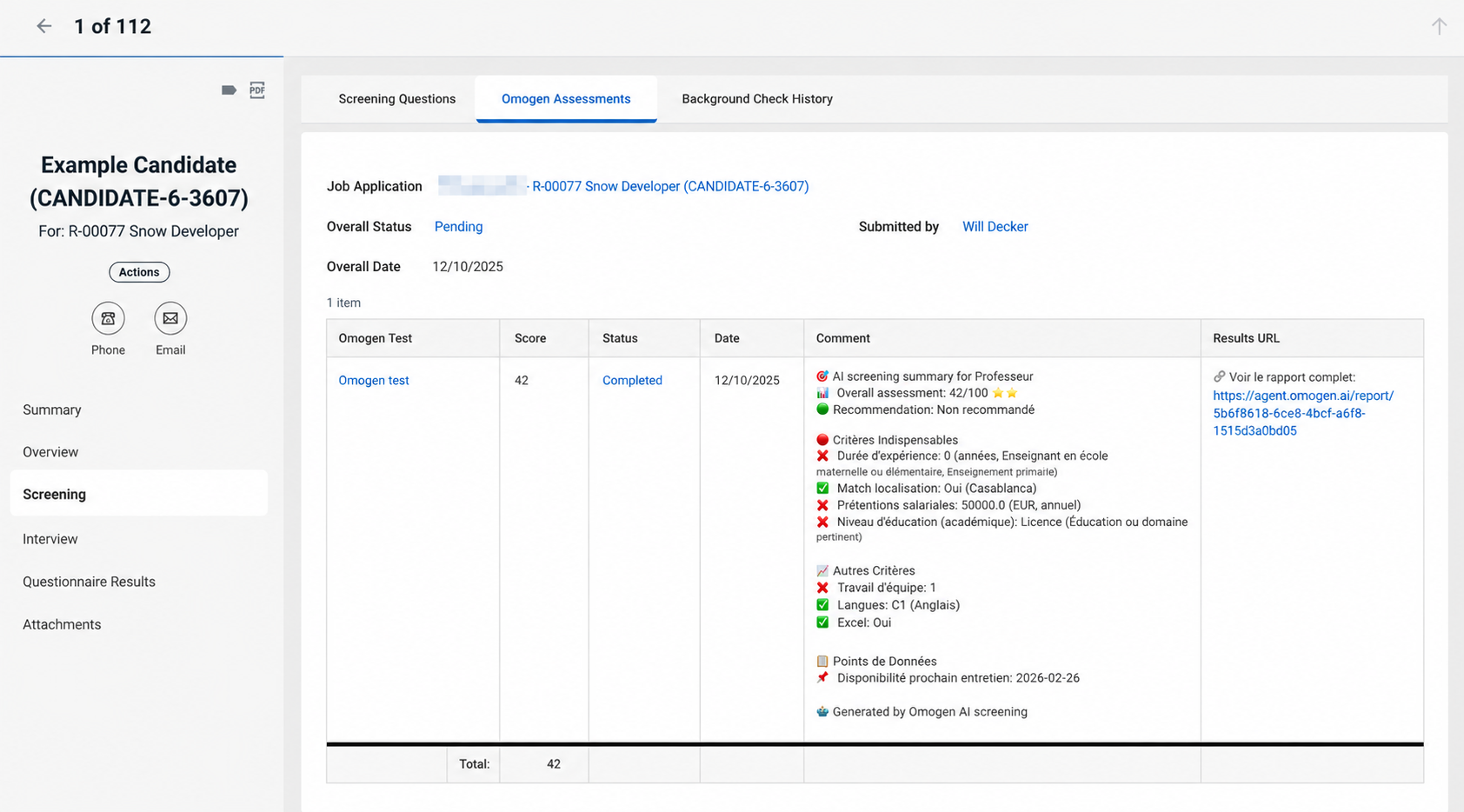Click the '1 item' count text
This screenshot has height=812, width=1464.
pyautogui.click(x=343, y=303)
